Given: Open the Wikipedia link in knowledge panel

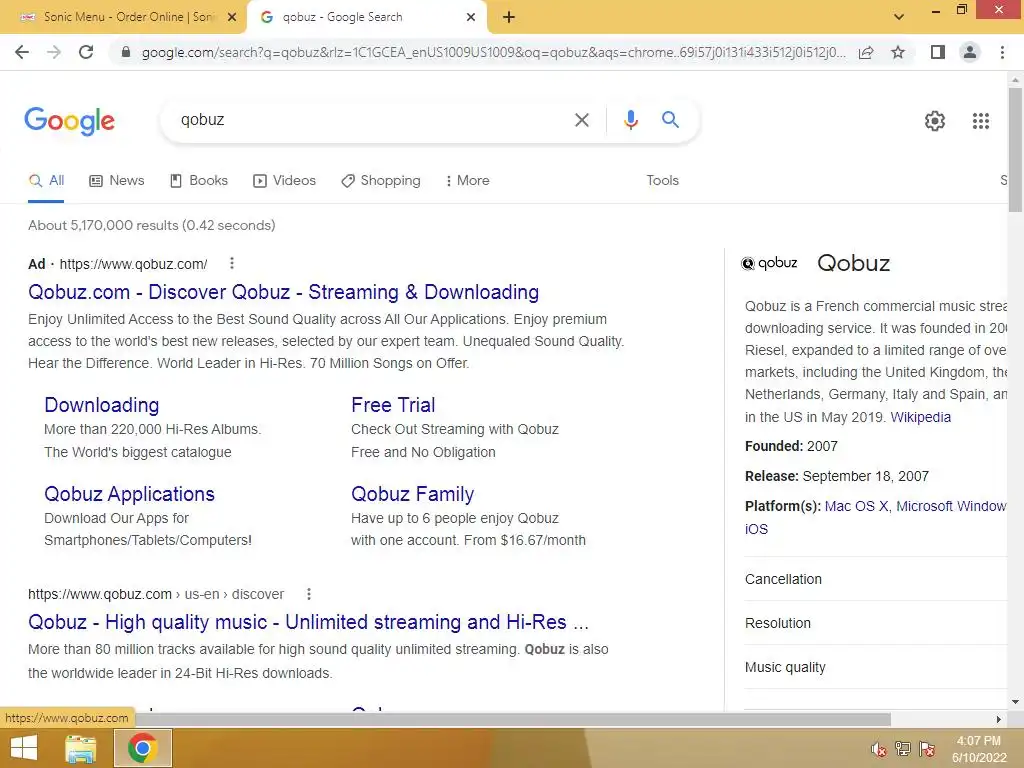Looking at the screenshot, I should click(x=920, y=417).
